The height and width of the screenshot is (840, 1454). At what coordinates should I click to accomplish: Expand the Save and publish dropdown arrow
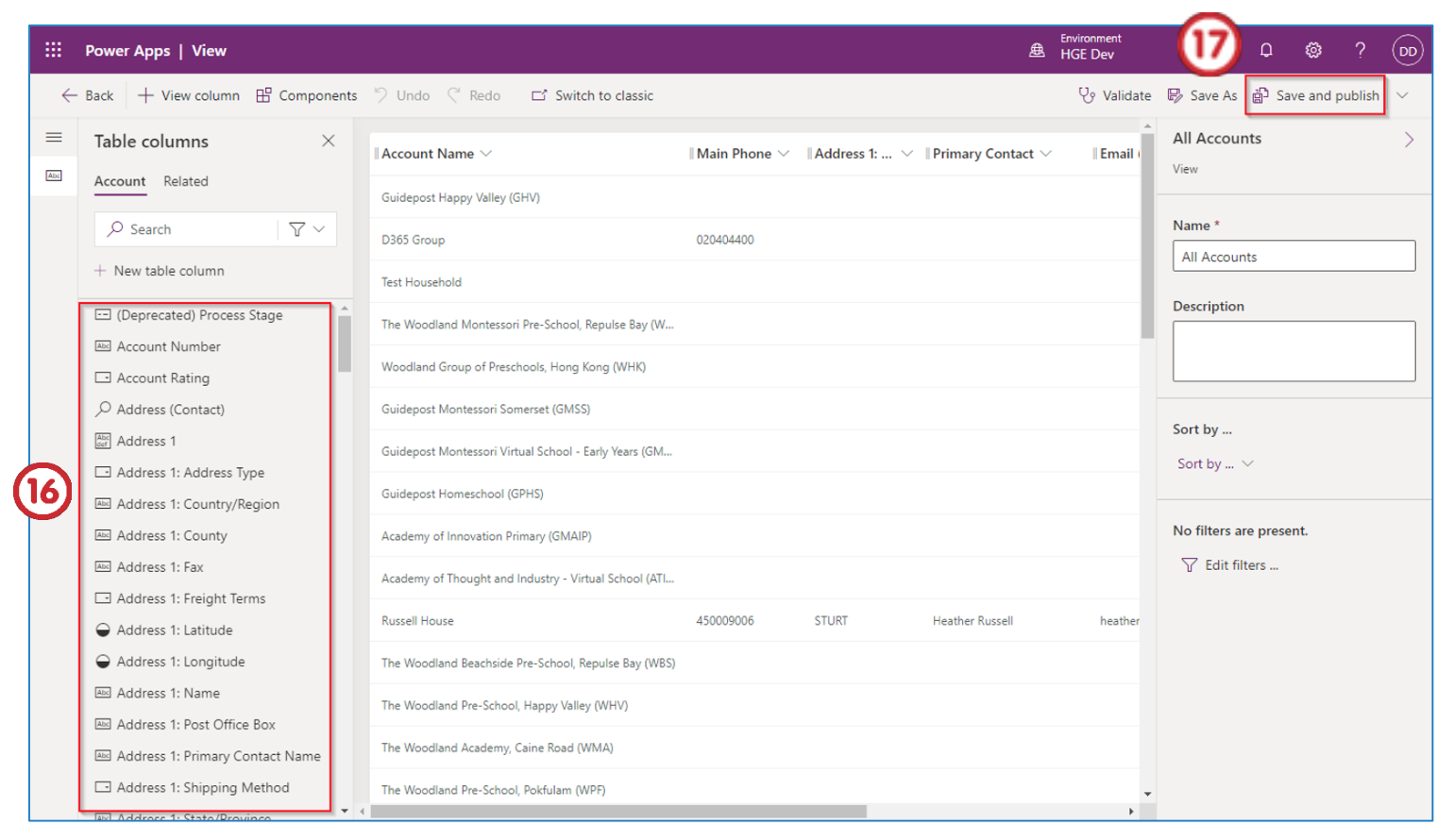tap(1402, 95)
